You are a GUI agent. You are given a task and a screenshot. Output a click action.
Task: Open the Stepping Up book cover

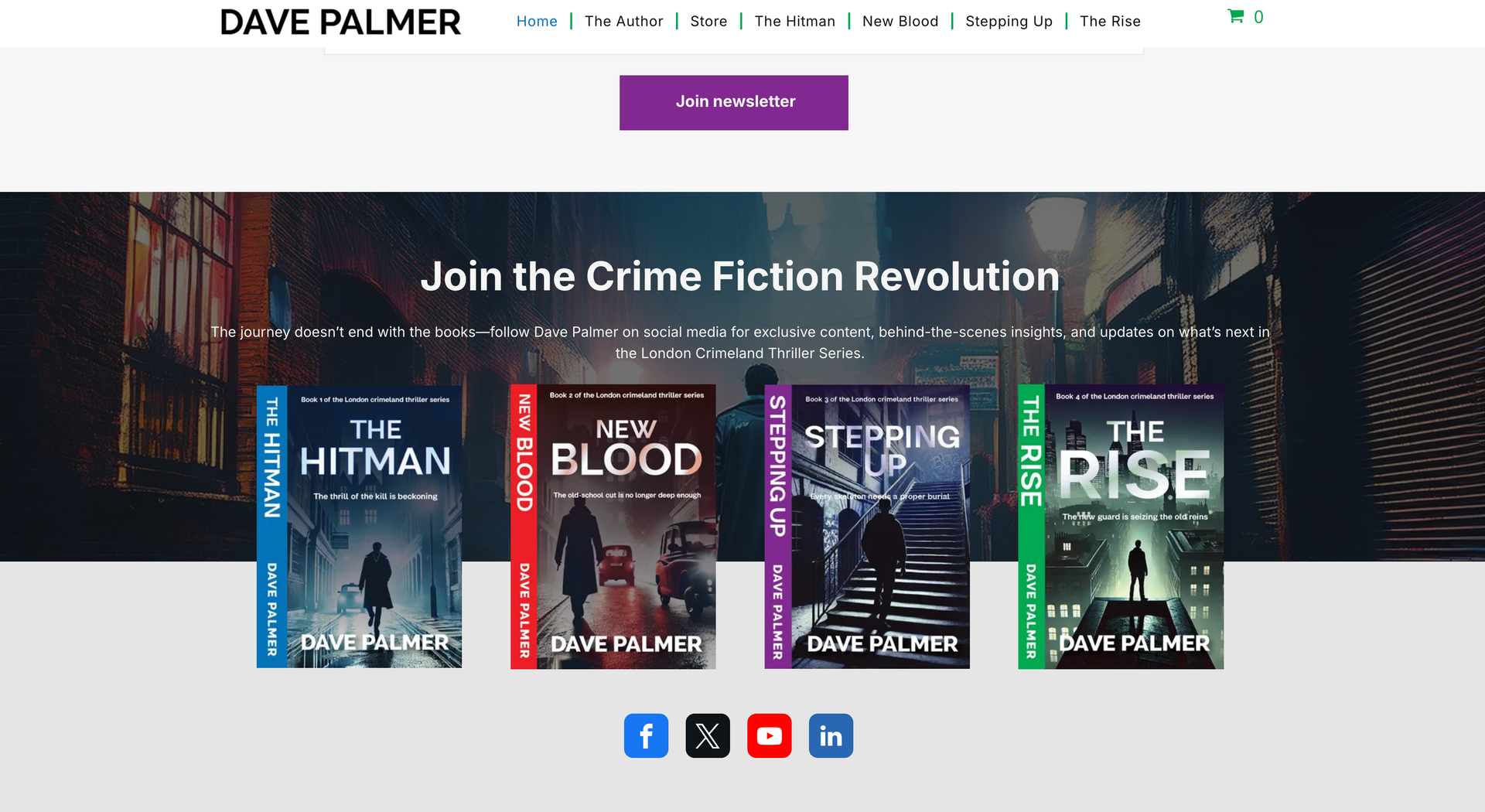pyautogui.click(x=867, y=527)
